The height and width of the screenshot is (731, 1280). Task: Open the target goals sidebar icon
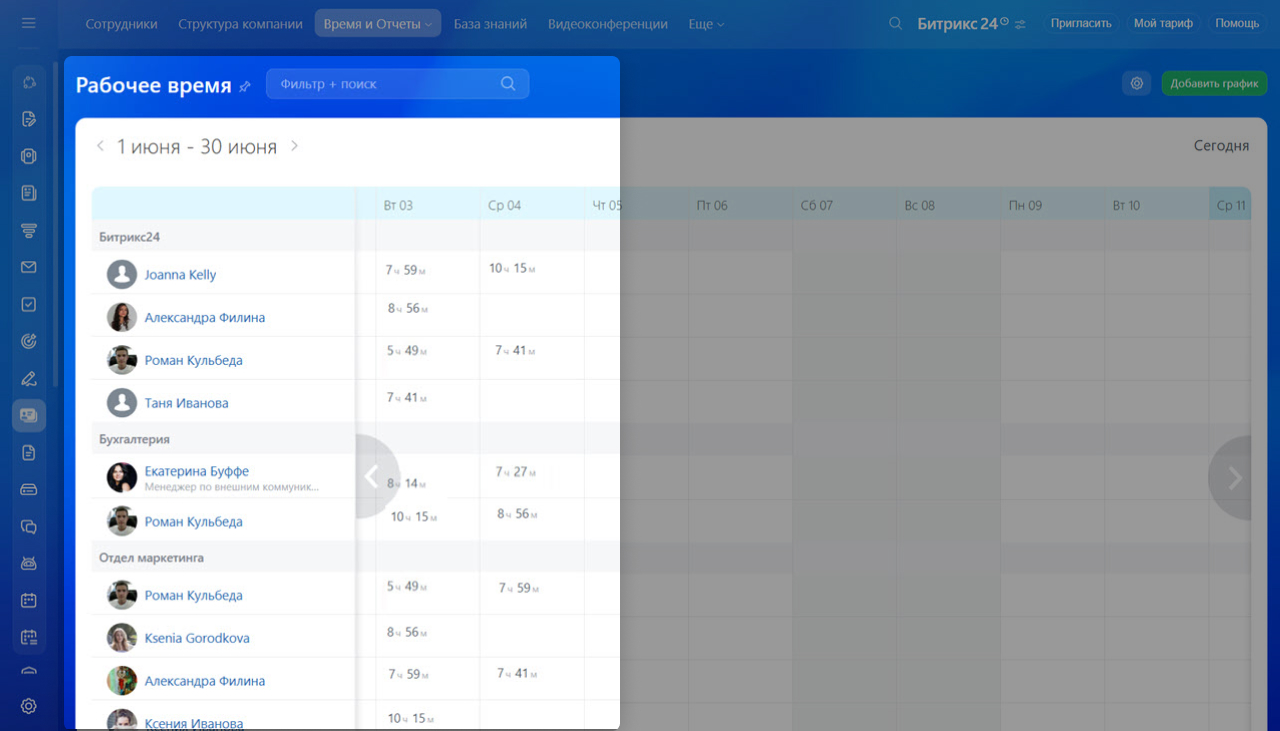29,341
